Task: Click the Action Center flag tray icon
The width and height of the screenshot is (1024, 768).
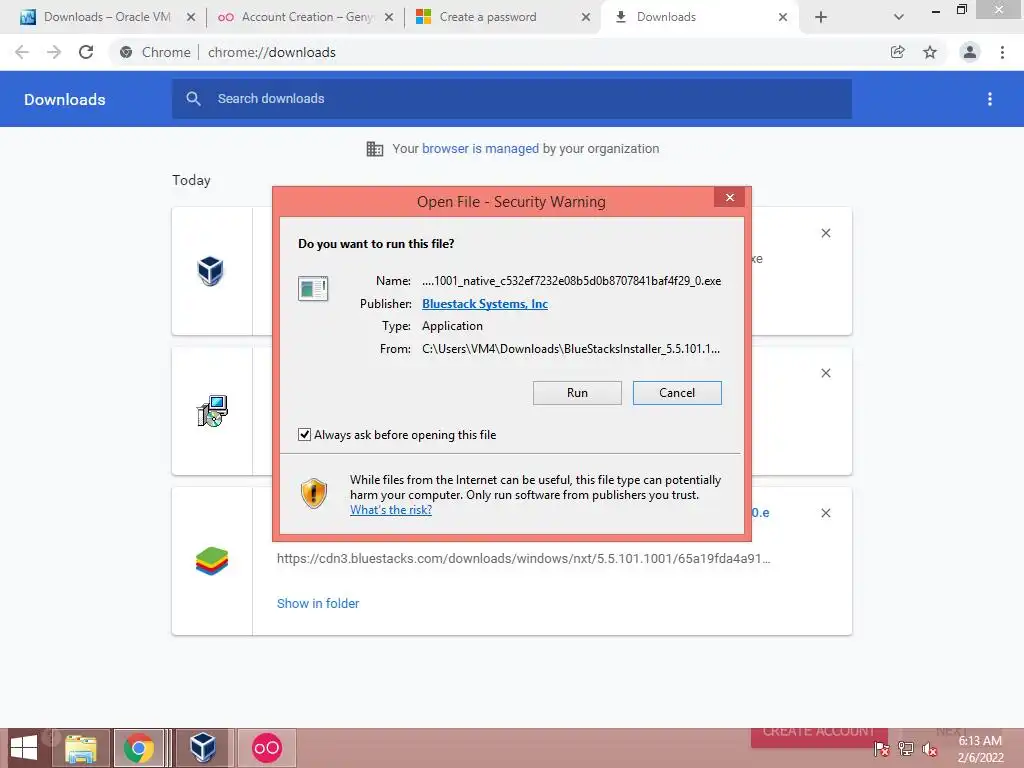Action: (882, 749)
